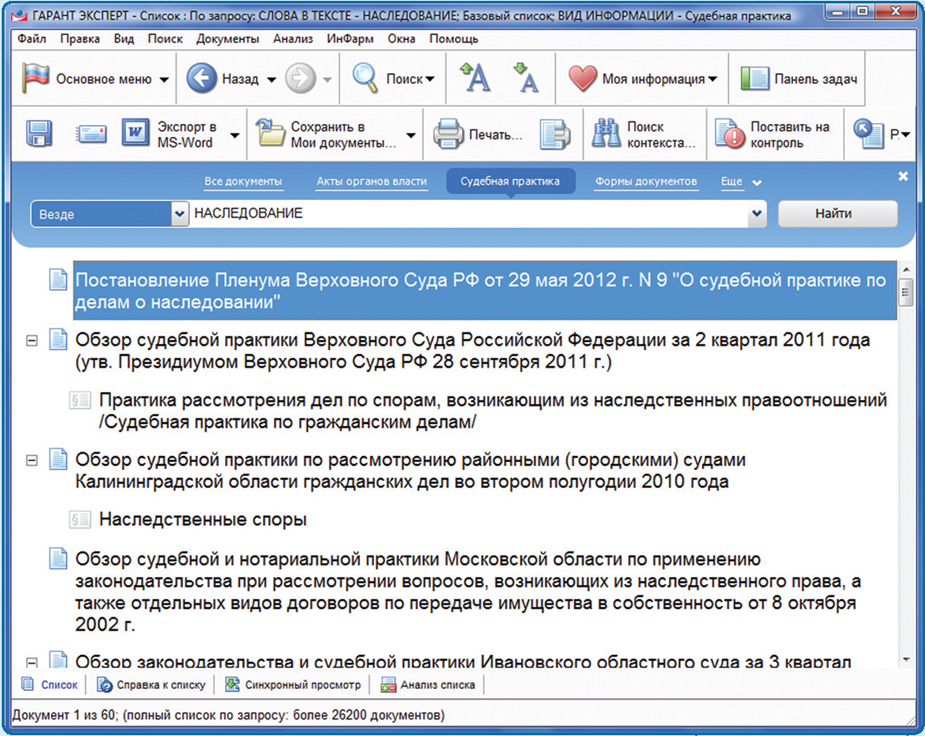Click the print preview icon
Image resolution: width=925 pixels, height=736 pixels.
tap(554, 134)
